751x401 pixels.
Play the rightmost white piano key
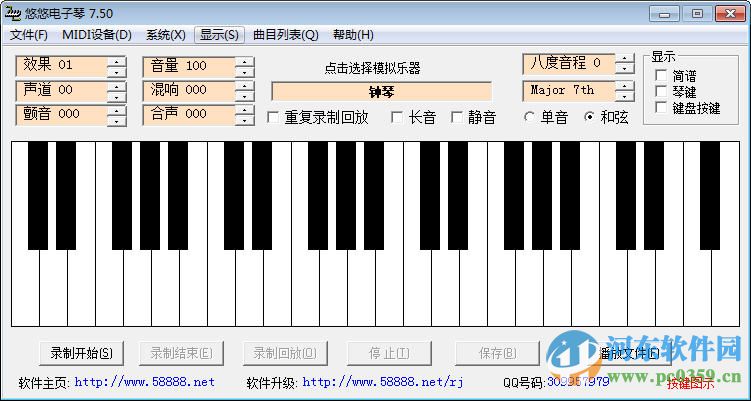click(725, 287)
